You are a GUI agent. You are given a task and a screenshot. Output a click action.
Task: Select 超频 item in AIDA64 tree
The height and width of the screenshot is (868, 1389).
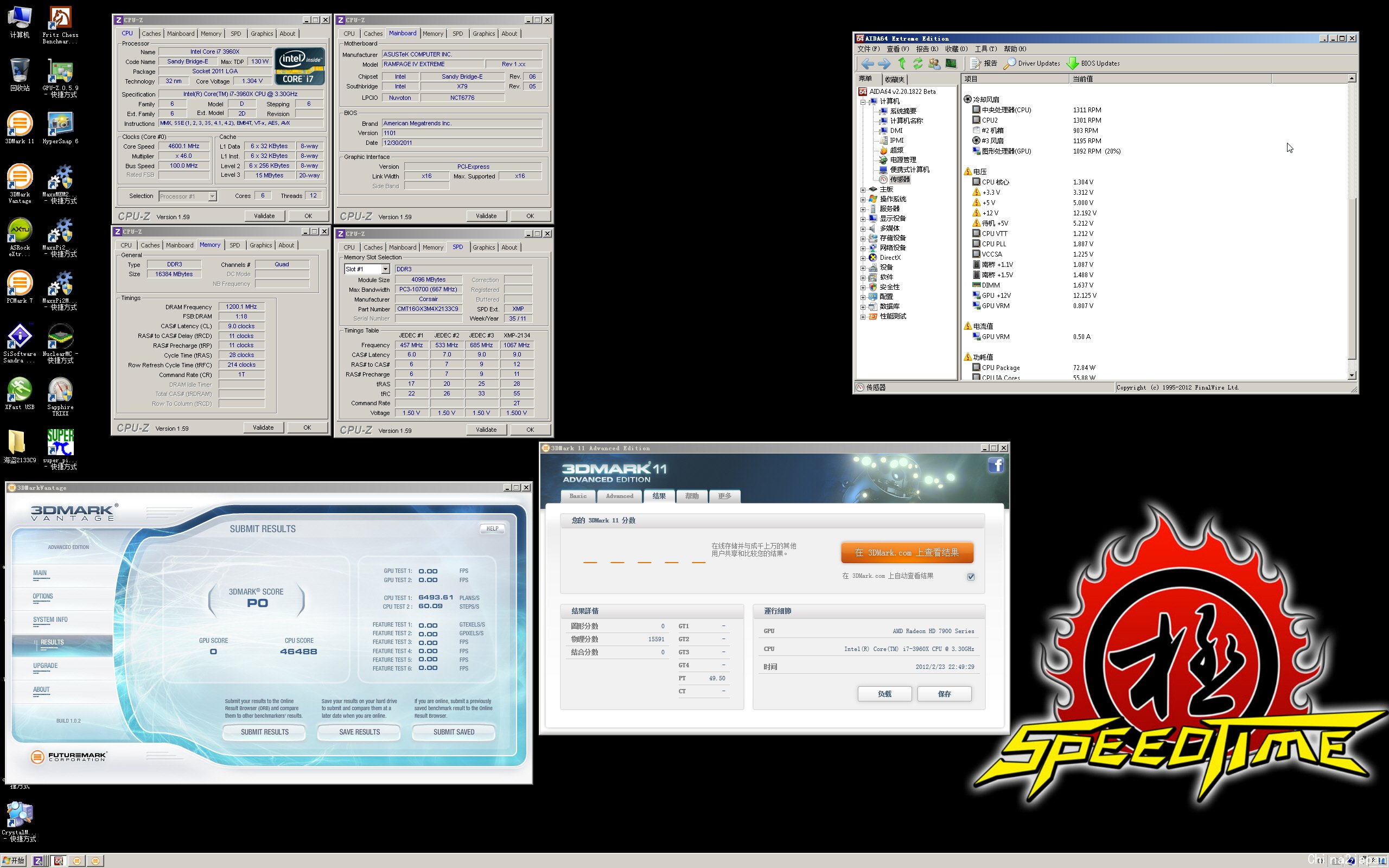896,150
